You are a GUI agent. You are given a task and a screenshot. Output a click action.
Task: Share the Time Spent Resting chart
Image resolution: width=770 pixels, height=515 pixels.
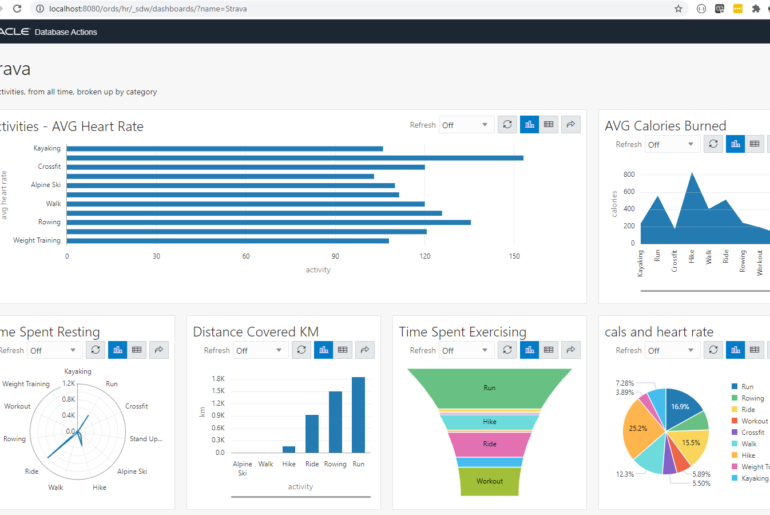tap(159, 350)
